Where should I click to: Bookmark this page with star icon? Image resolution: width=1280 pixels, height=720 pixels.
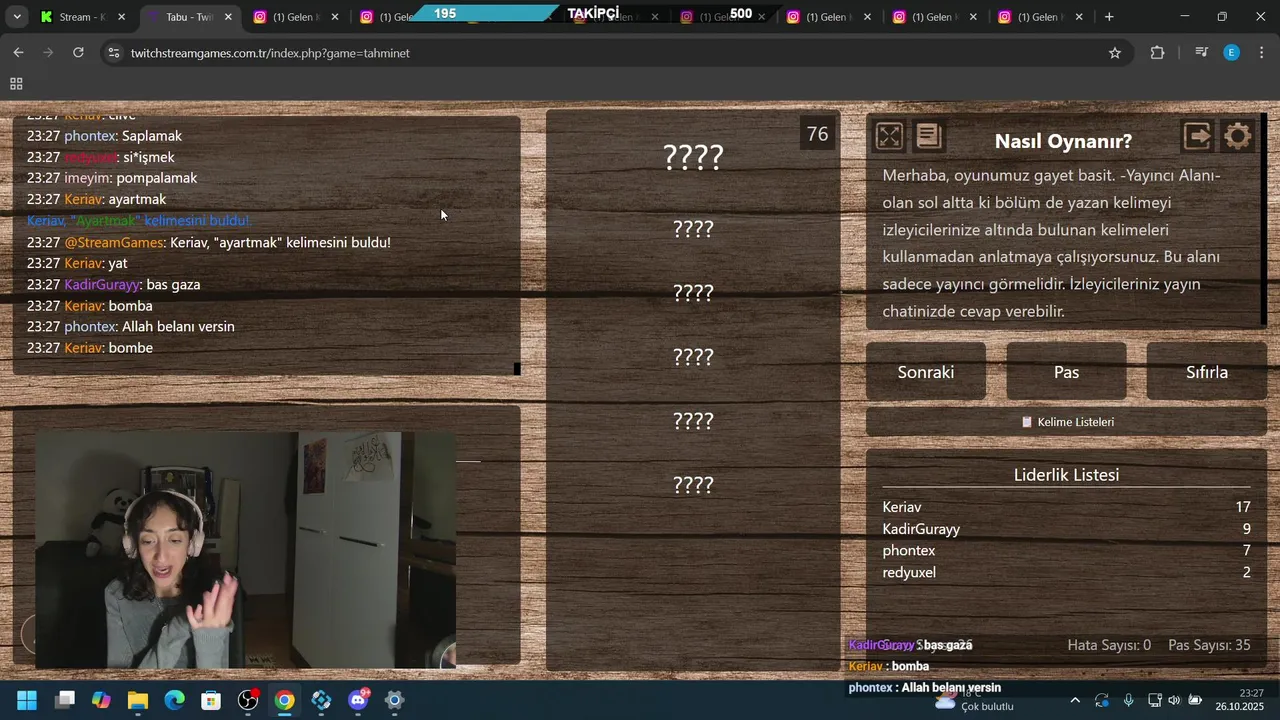point(1115,53)
